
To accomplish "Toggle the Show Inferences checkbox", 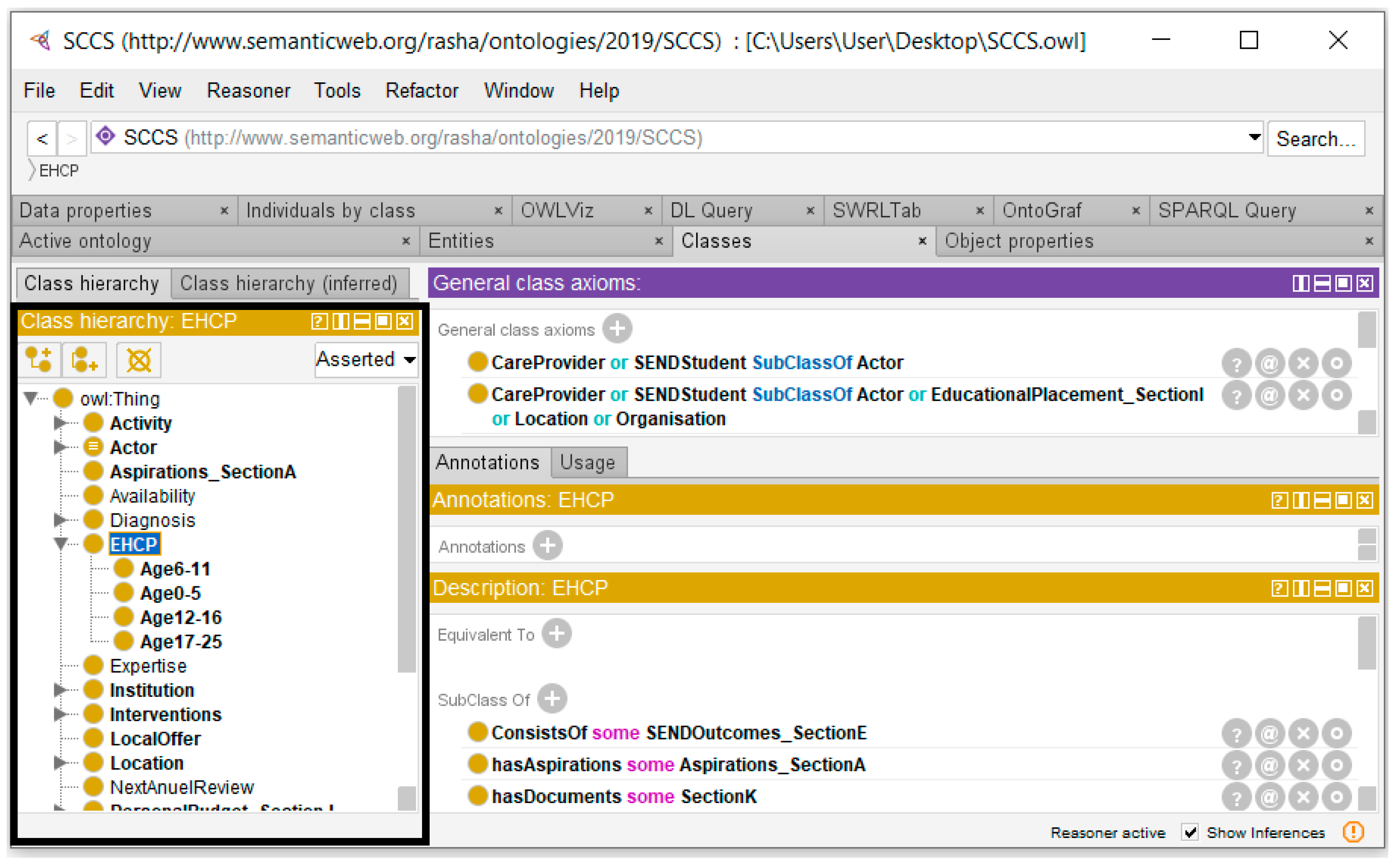I will [1189, 832].
